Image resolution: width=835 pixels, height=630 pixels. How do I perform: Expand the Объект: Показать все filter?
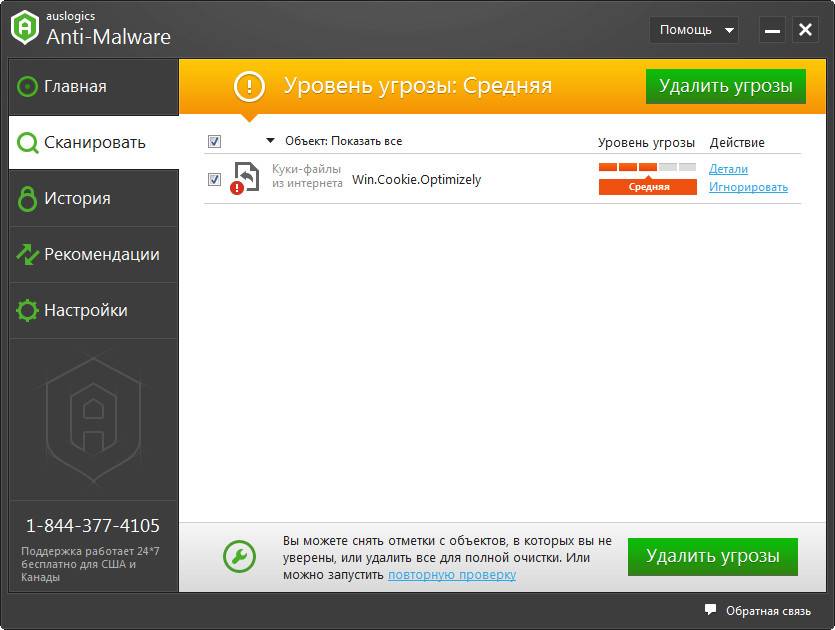tap(334, 141)
